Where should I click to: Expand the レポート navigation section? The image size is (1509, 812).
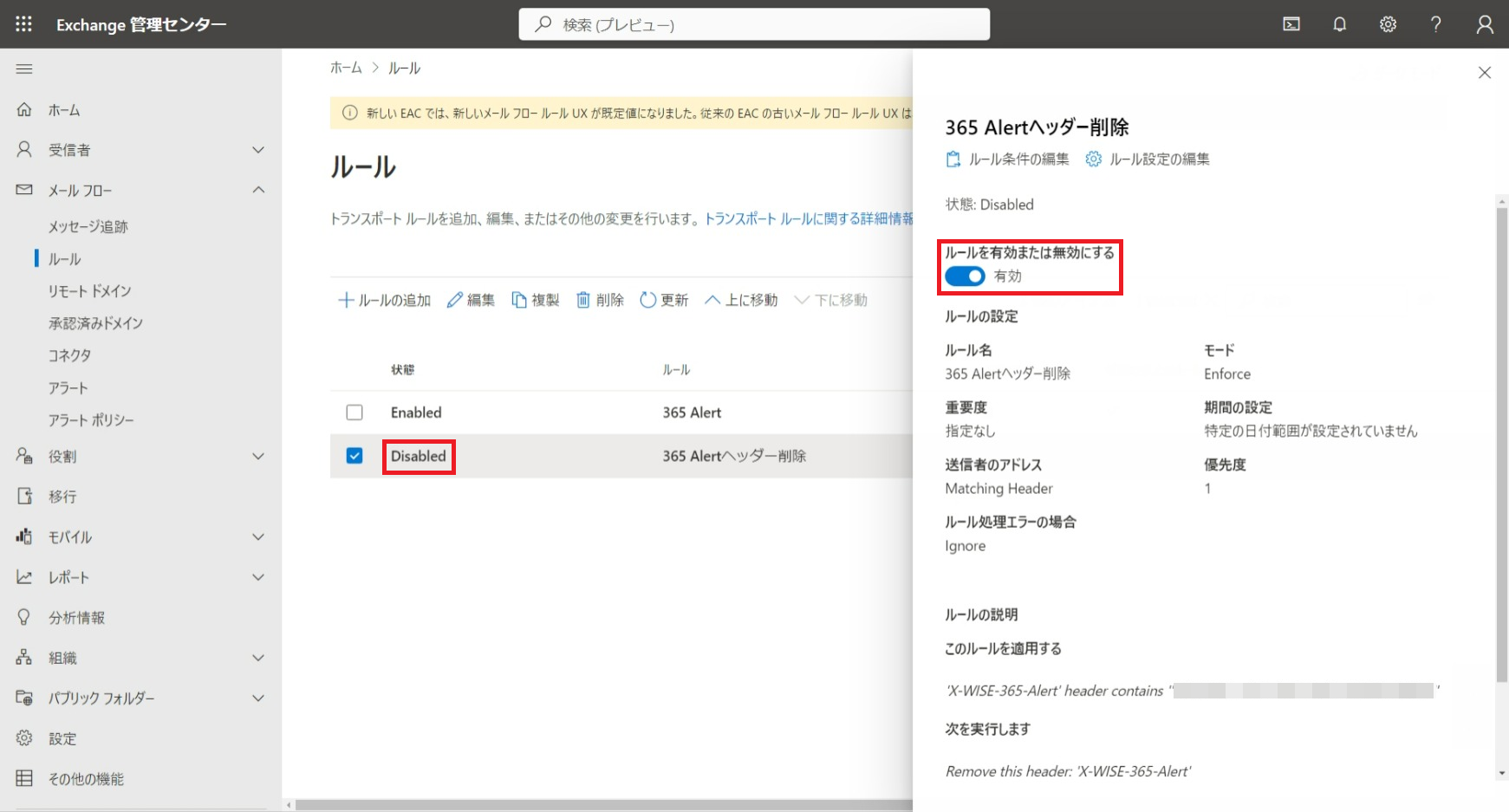[257, 577]
